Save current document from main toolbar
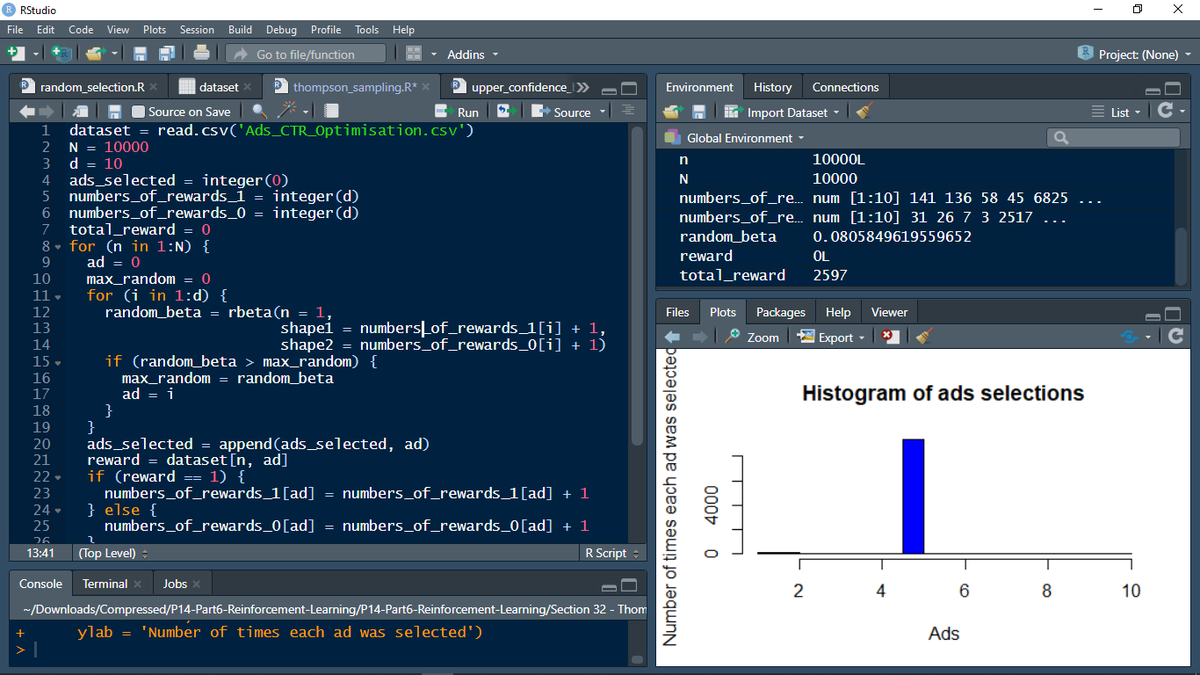This screenshot has width=1200, height=675. (x=141, y=54)
